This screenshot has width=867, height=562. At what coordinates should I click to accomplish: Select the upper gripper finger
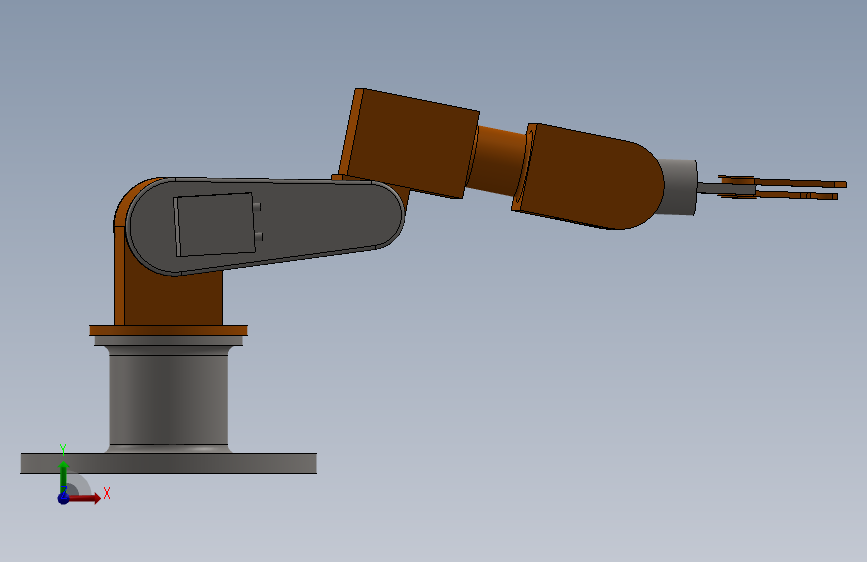(796, 182)
